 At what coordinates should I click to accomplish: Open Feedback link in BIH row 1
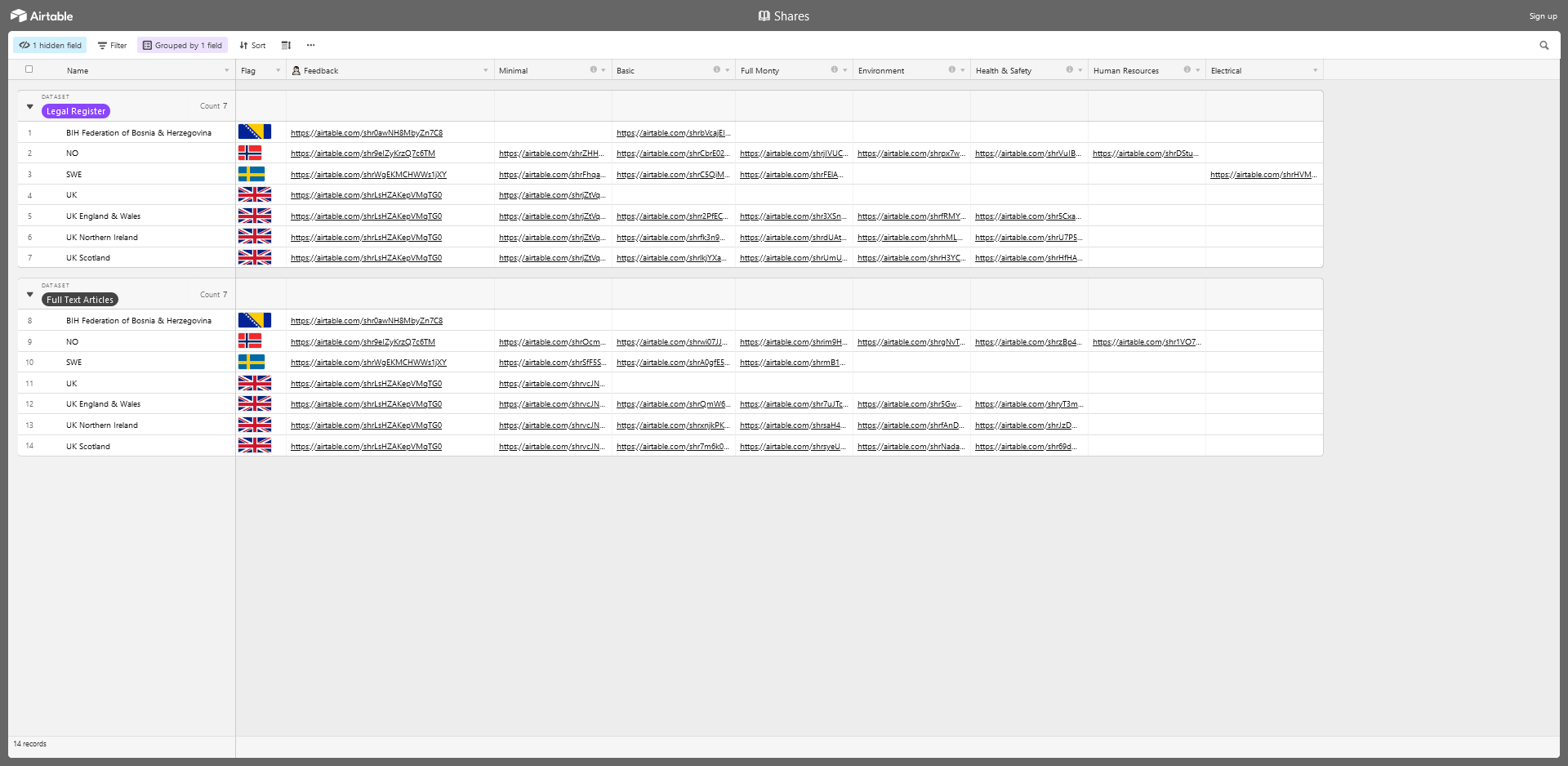(x=367, y=132)
